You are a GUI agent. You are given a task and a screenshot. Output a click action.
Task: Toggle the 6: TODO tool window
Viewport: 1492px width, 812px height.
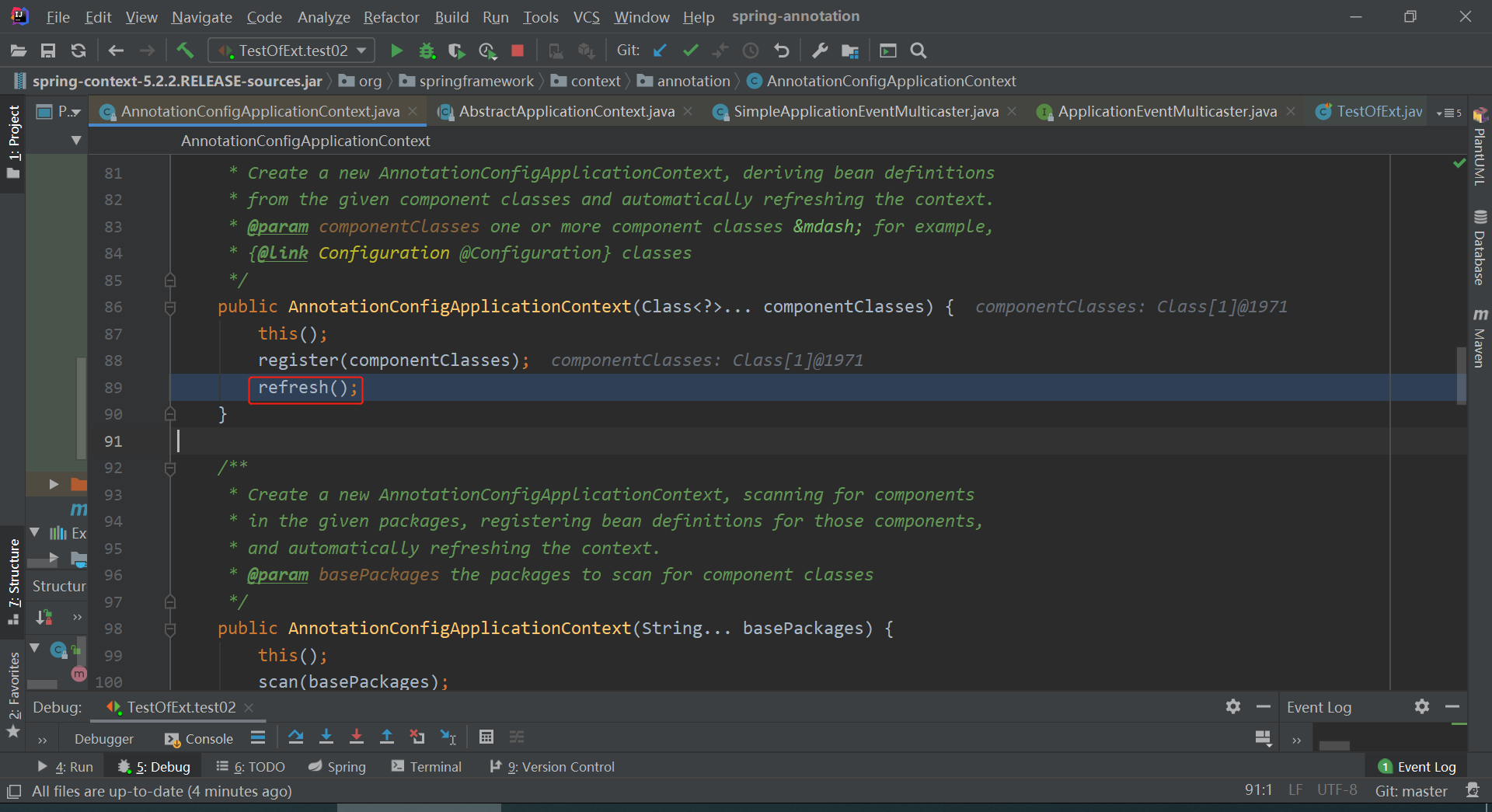pyautogui.click(x=250, y=767)
